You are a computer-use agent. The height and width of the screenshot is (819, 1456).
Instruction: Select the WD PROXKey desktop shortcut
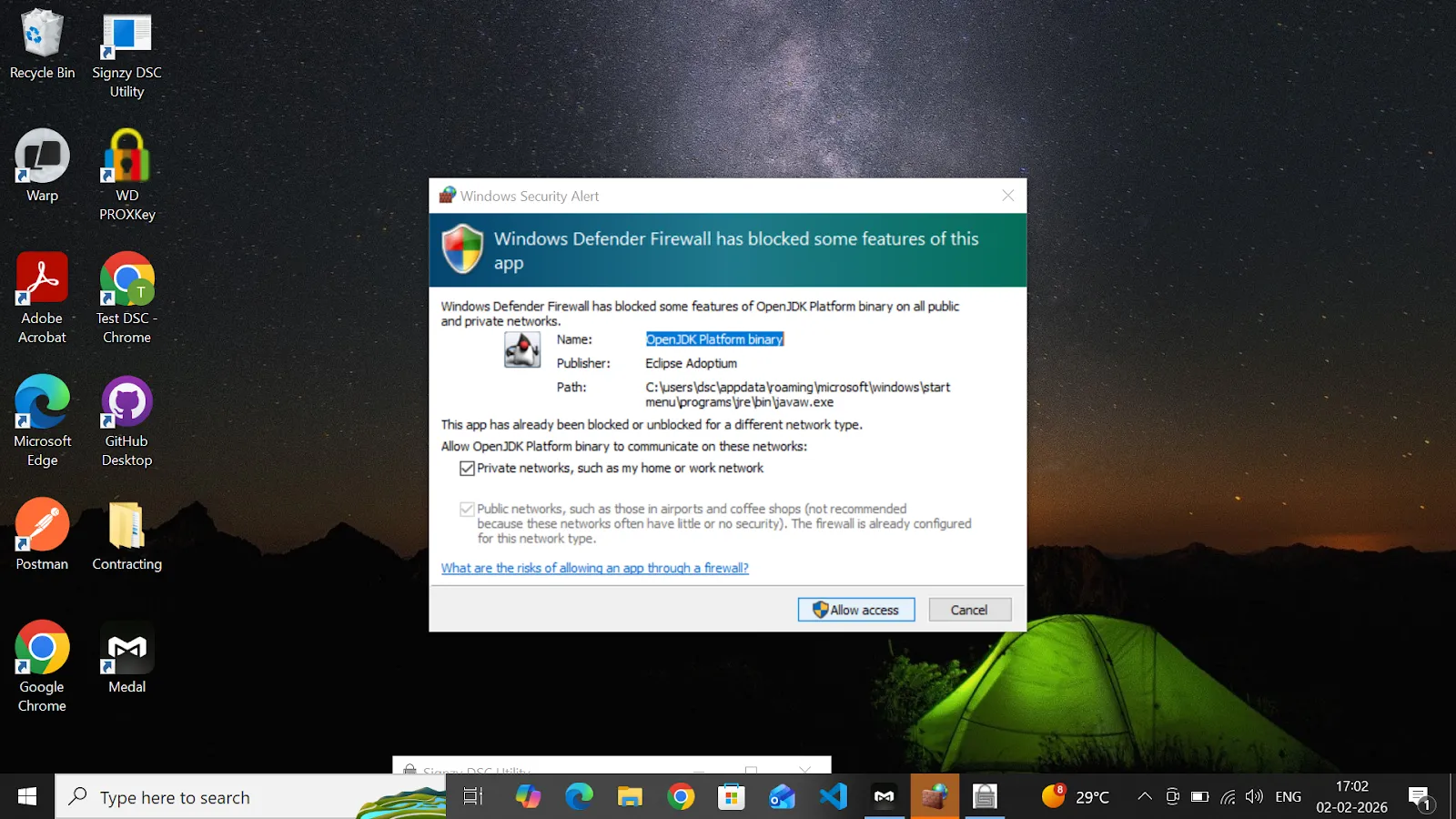click(126, 176)
